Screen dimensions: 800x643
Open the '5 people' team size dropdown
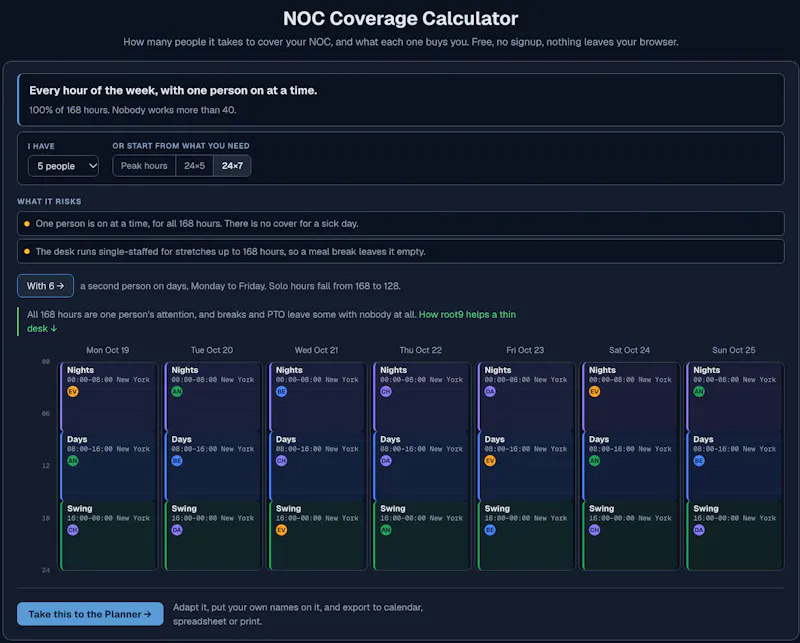63,166
